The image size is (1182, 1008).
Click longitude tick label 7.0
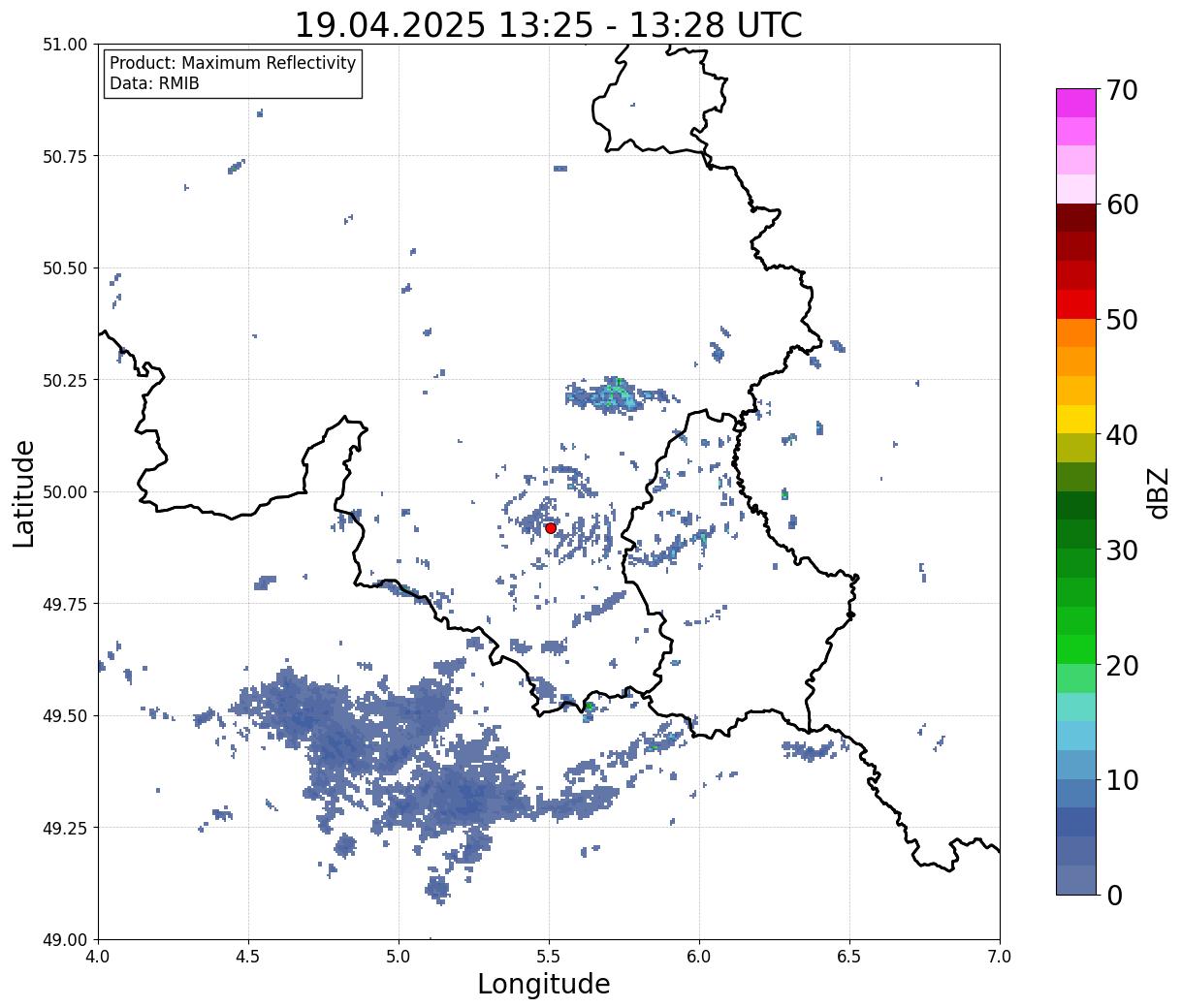click(x=1000, y=957)
